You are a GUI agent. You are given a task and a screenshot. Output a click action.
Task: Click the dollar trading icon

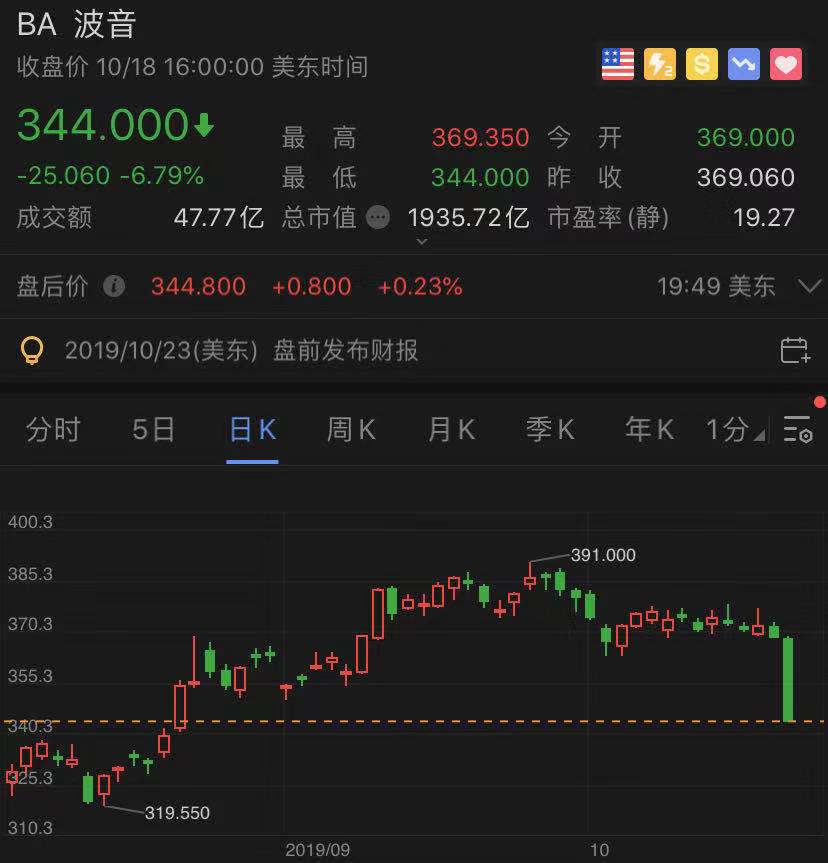[x=700, y=63]
